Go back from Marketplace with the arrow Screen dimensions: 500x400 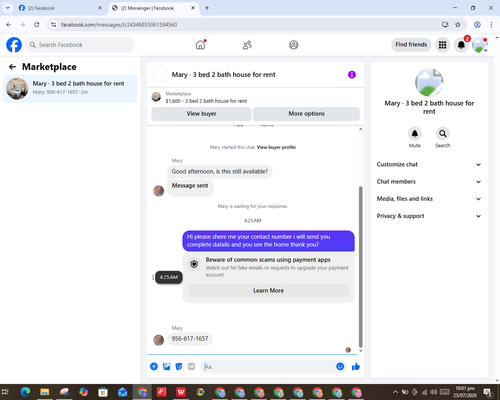12,67
